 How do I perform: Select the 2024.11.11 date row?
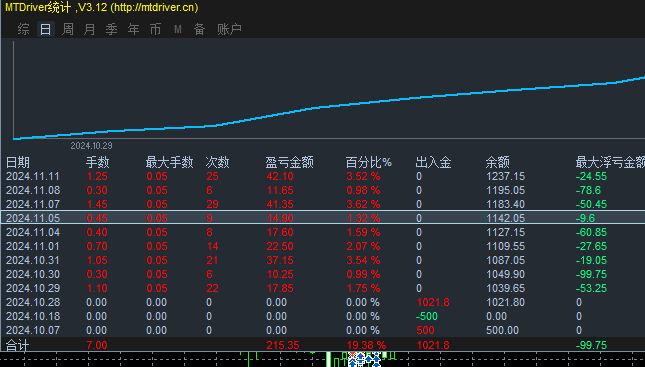pyautogui.click(x=323, y=177)
